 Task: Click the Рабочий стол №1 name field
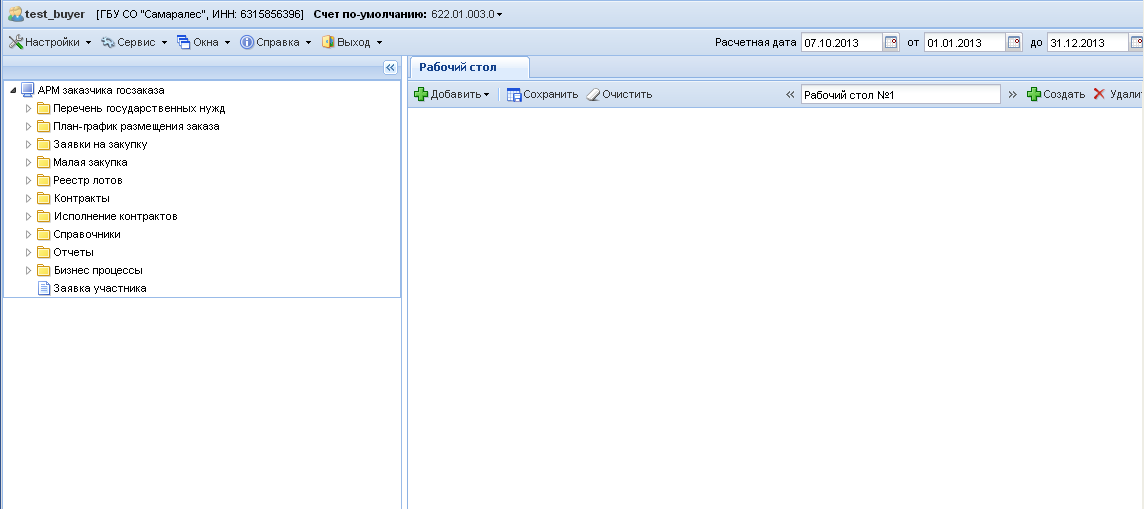[x=900, y=94]
